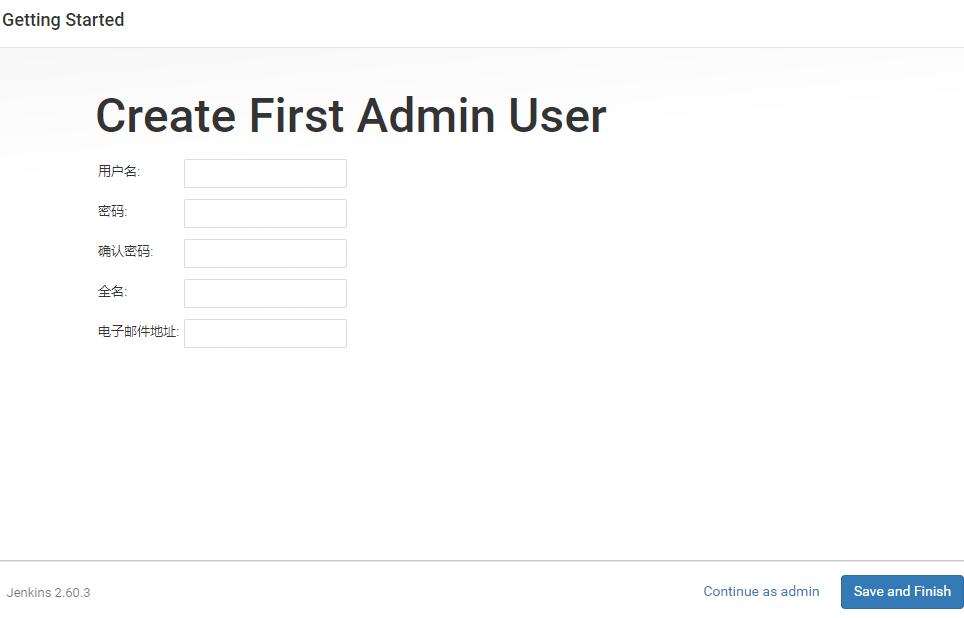Follow the Continue as admin link

[761, 591]
